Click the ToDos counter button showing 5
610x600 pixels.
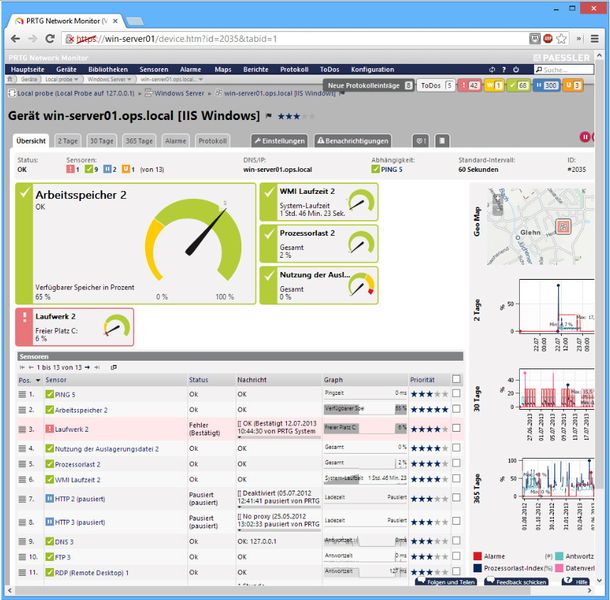pyautogui.click(x=436, y=85)
